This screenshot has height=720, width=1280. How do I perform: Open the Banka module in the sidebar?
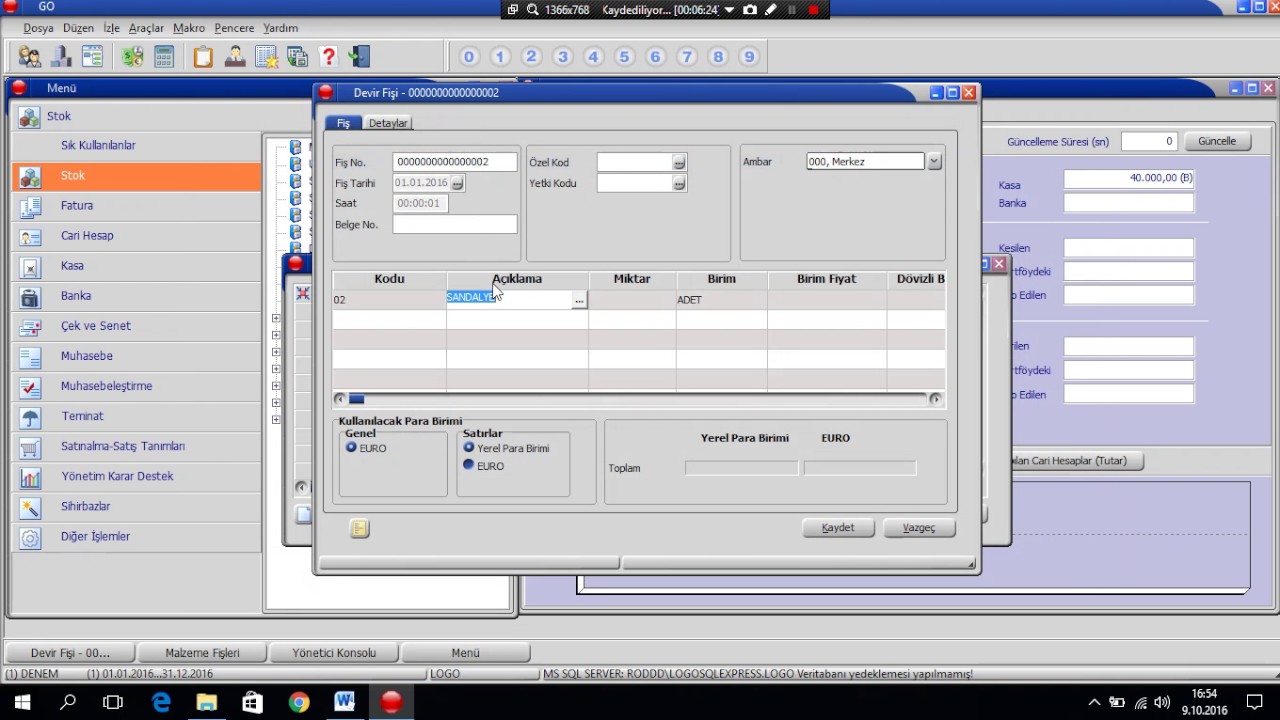137,296
